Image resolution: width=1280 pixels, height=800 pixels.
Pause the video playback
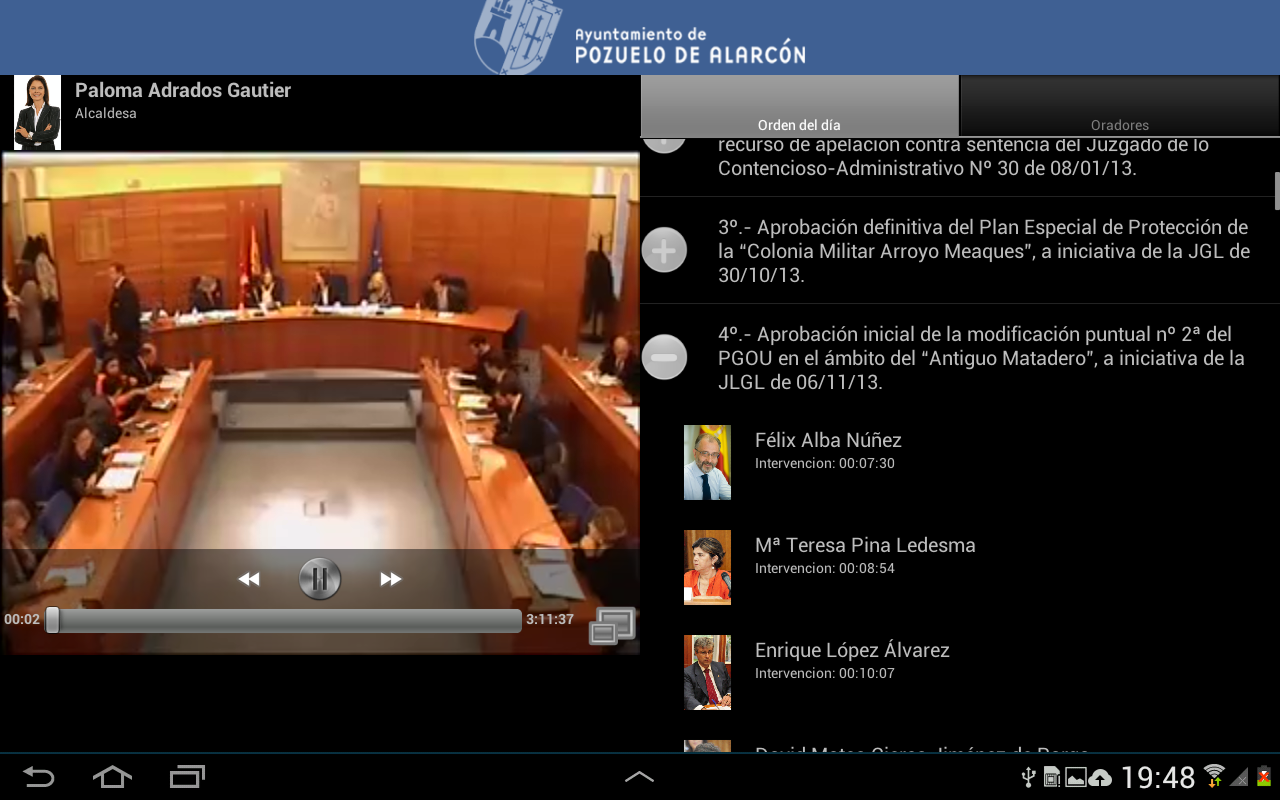[320, 579]
